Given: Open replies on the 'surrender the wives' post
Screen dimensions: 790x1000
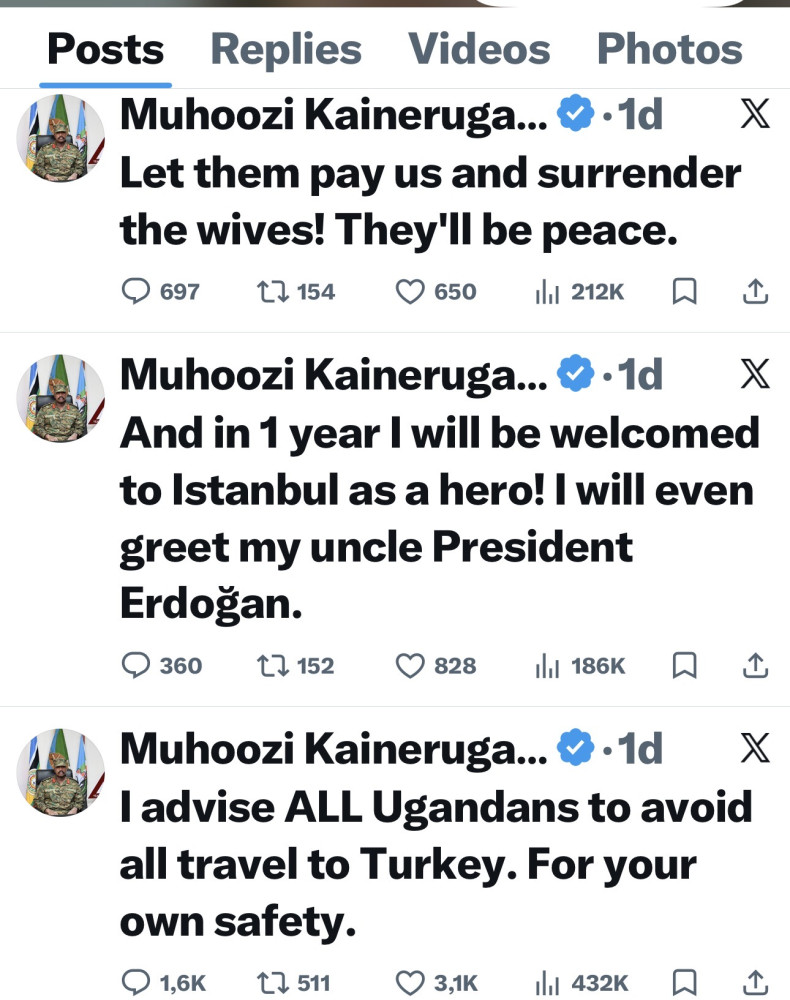Looking at the screenshot, I should point(161,292).
